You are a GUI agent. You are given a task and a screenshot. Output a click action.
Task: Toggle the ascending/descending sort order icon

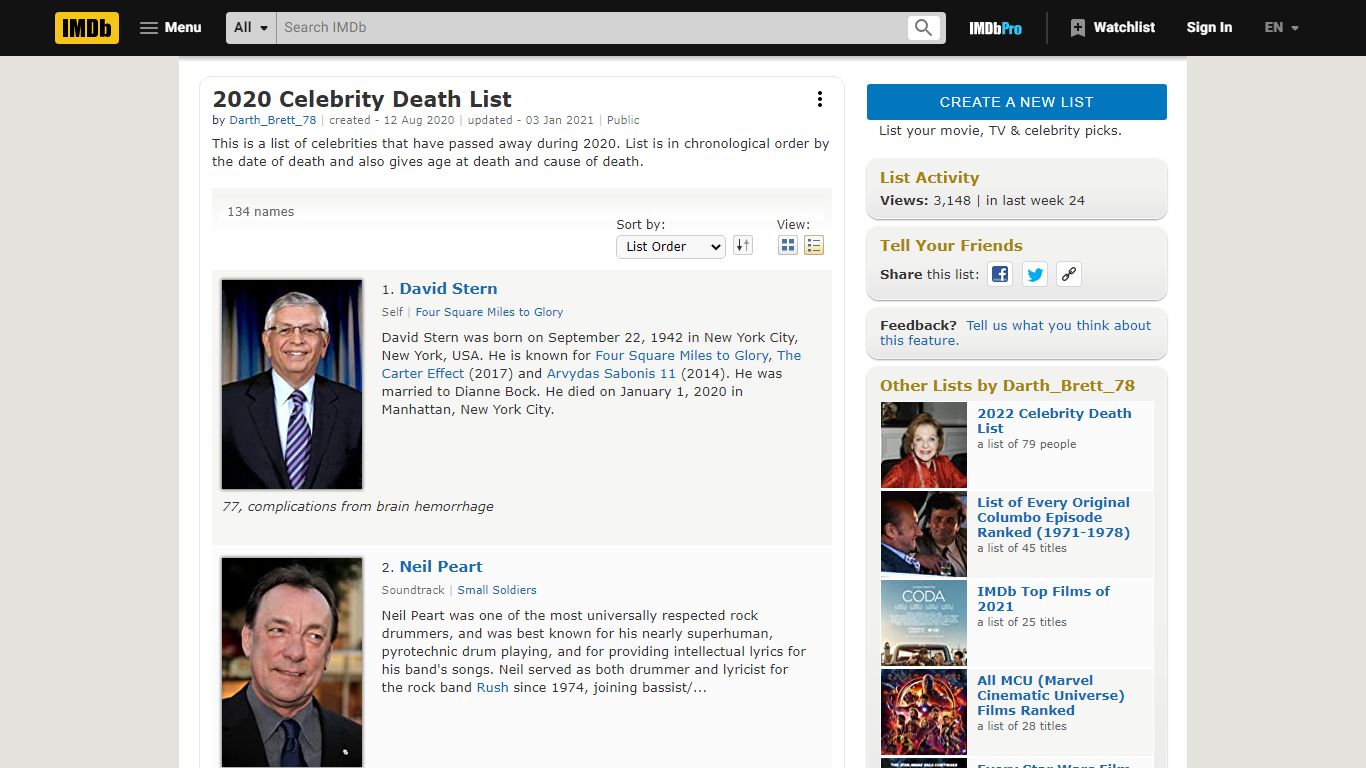742,245
